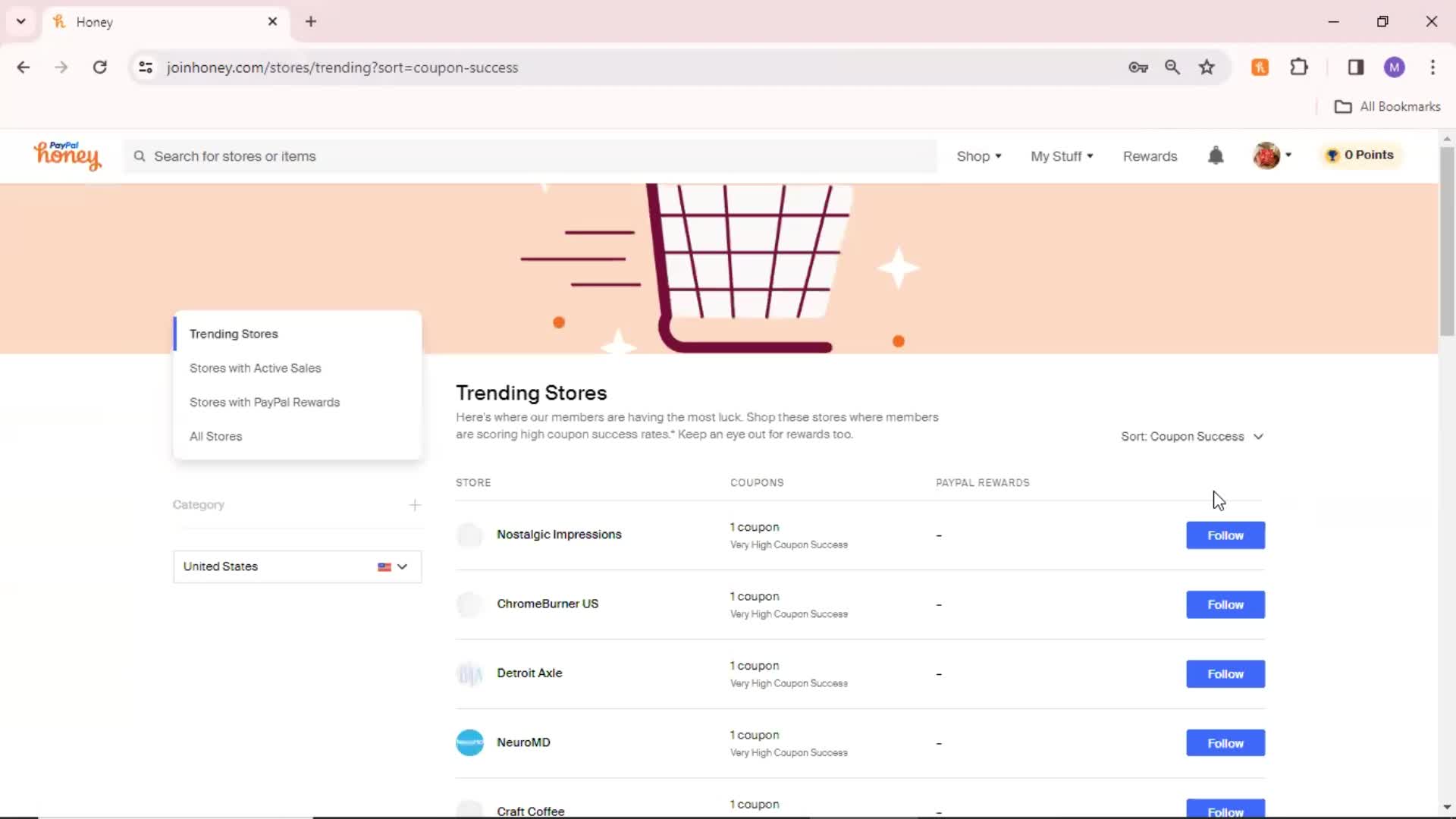
Task: Click the scrollbar down arrow
Action: click(1447, 808)
